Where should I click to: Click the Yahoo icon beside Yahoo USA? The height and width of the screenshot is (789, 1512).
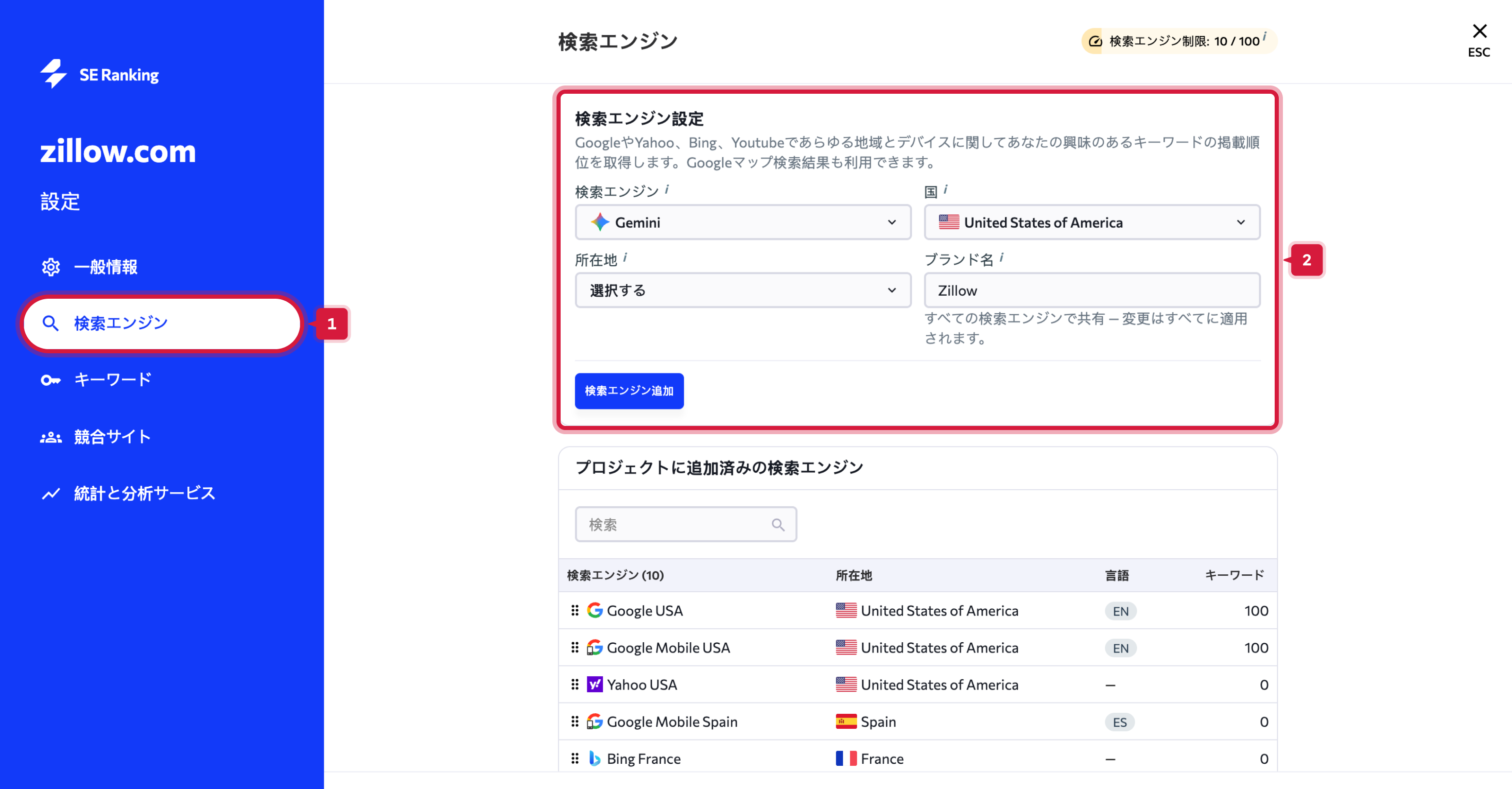(x=595, y=684)
